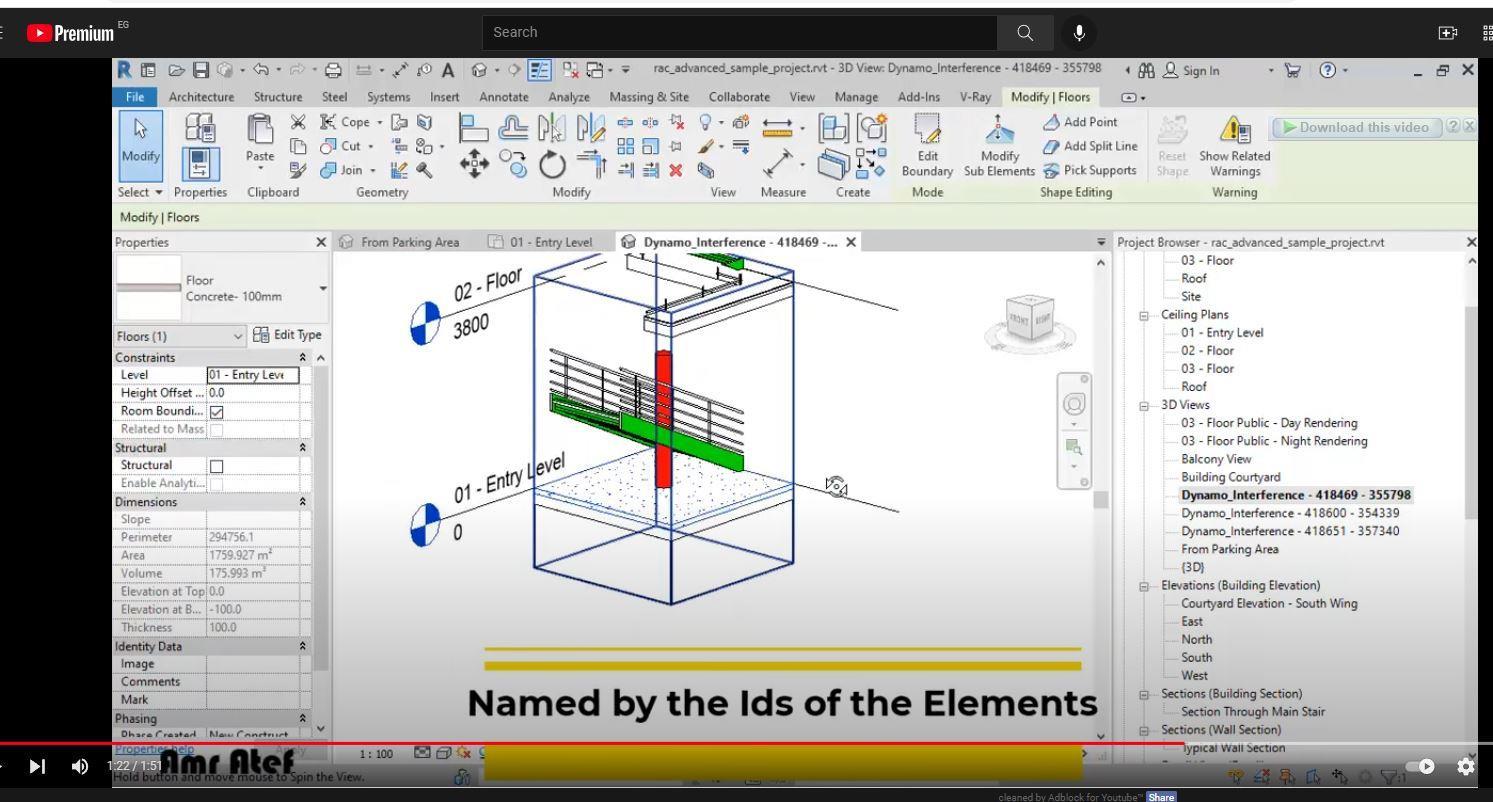Click the Modify selection tool
The image size is (1493, 802).
pos(139,145)
